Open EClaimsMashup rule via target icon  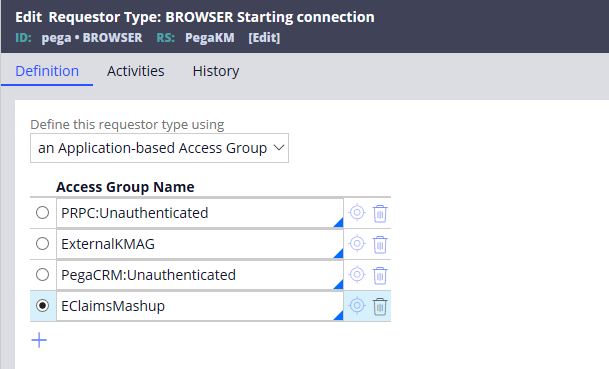click(x=357, y=306)
